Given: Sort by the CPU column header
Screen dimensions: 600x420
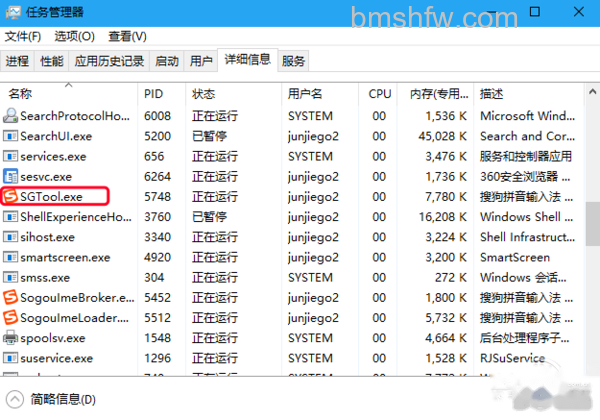Looking at the screenshot, I should (x=378, y=94).
